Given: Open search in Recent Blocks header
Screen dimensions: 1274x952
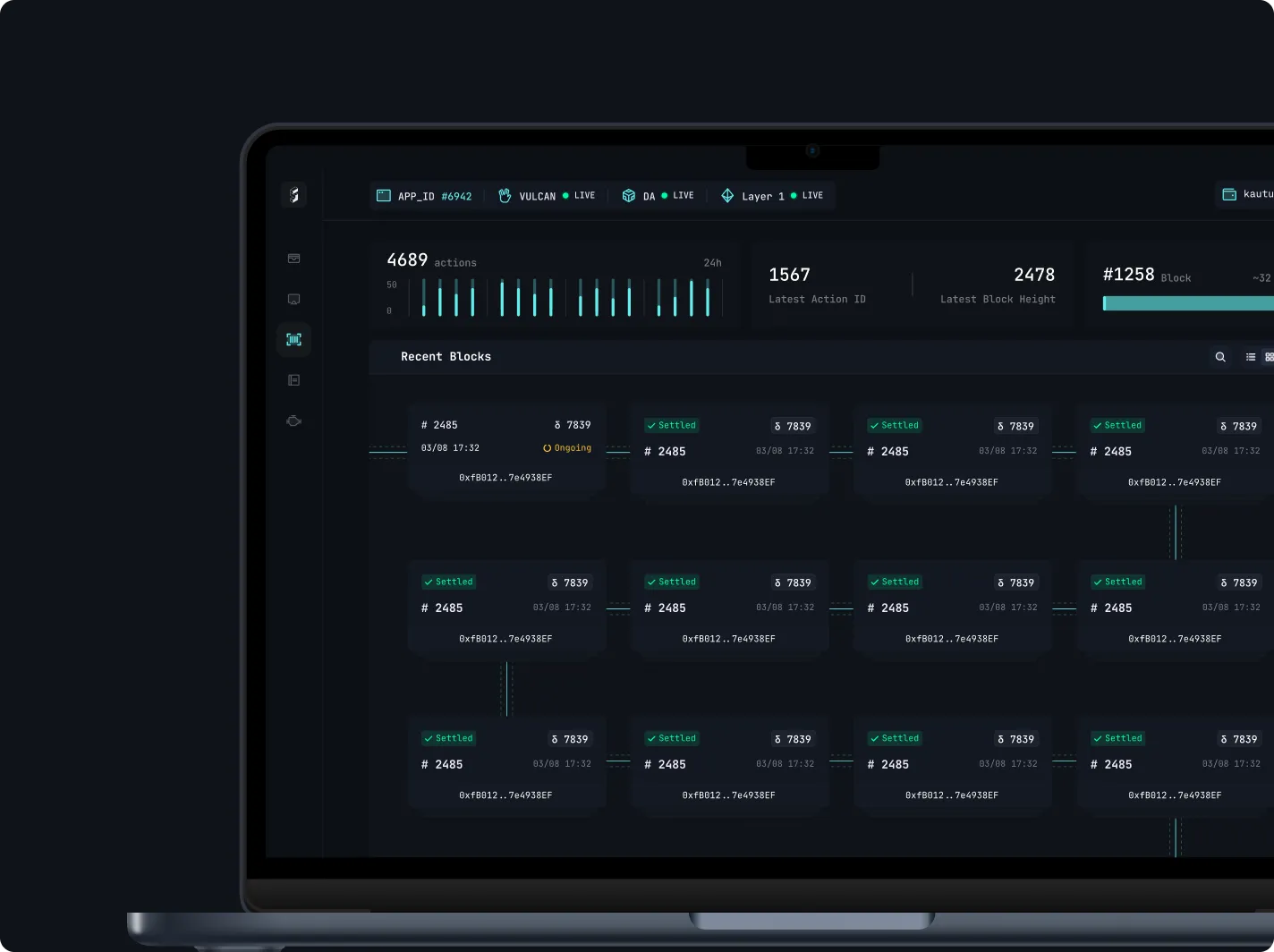Looking at the screenshot, I should click(x=1220, y=357).
